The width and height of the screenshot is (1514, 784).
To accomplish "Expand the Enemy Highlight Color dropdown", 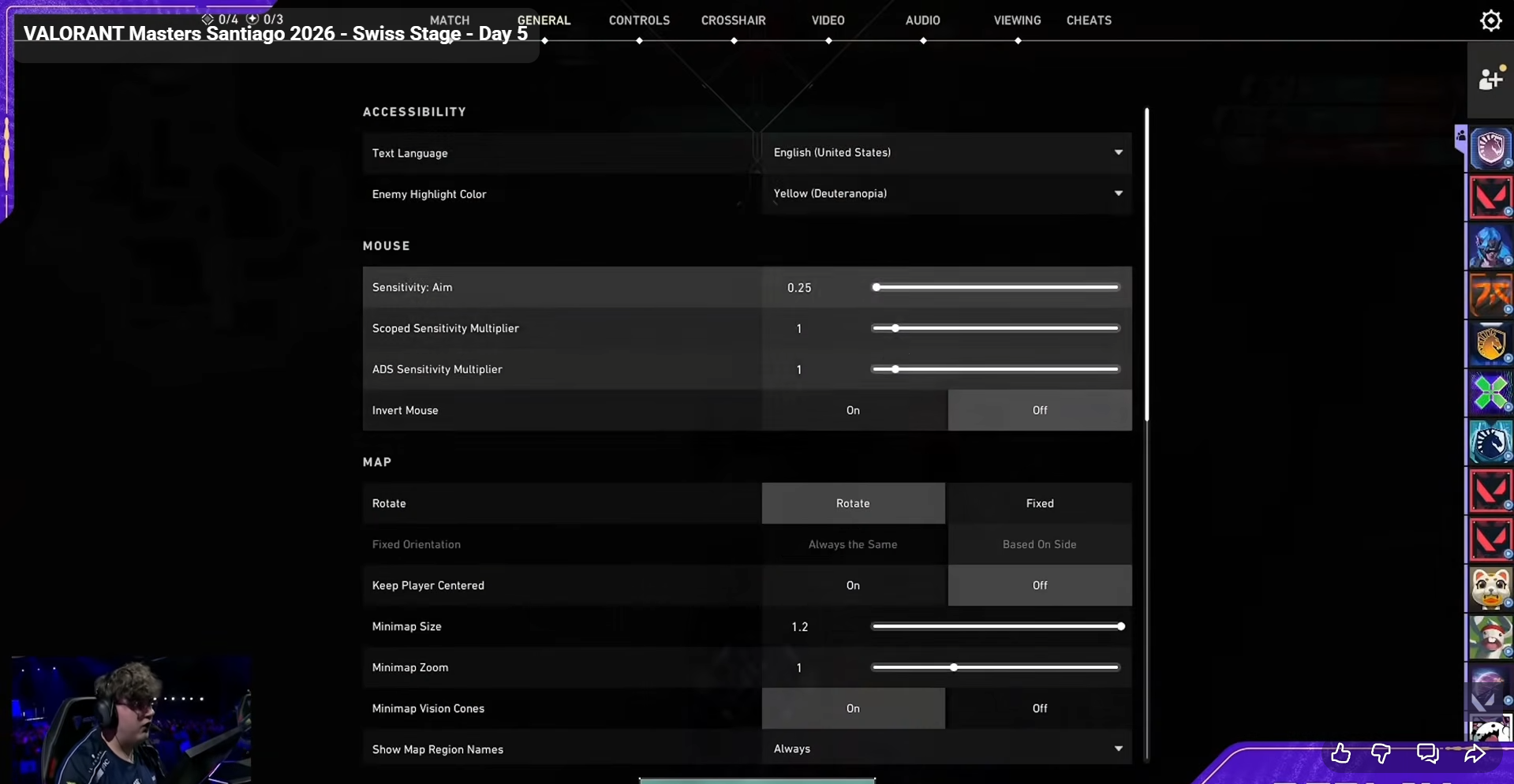I will [946, 194].
